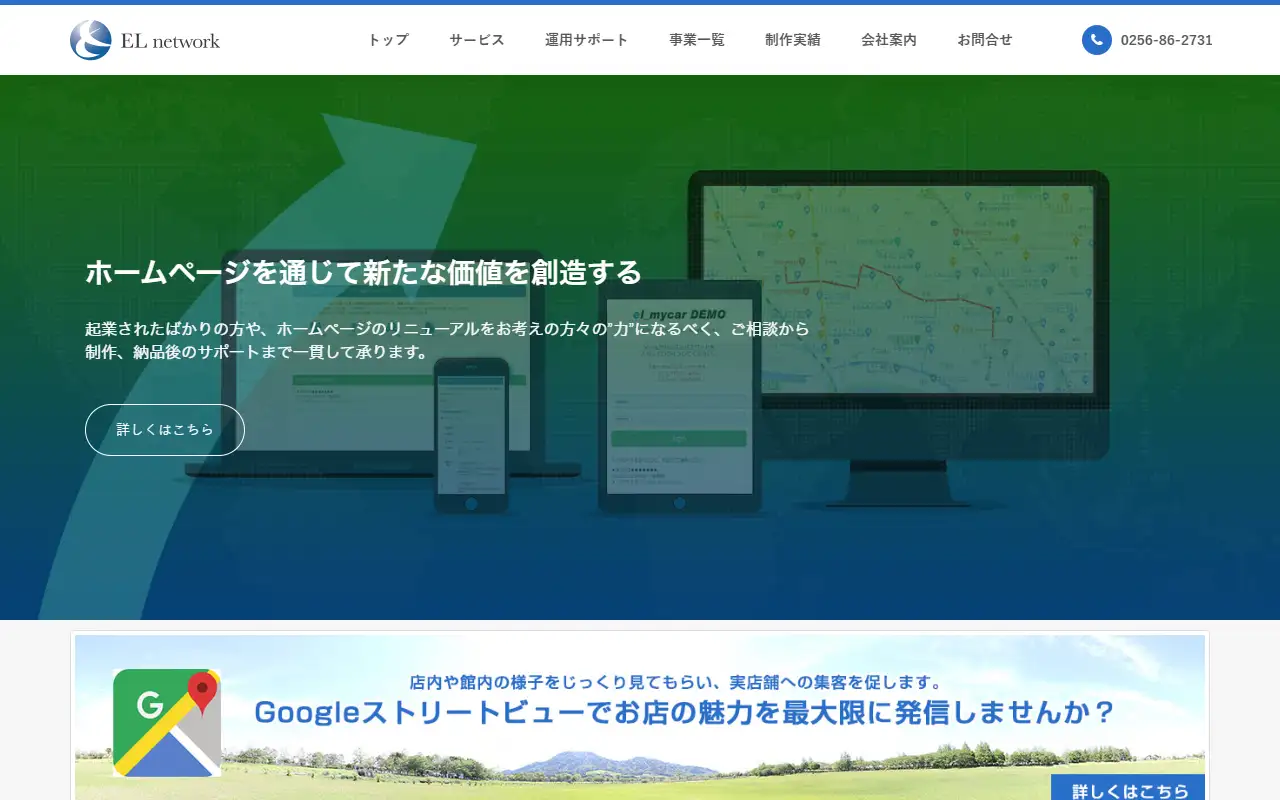This screenshot has height=800, width=1280.
Task: Open the サービス menu item
Action: pyautogui.click(x=477, y=40)
